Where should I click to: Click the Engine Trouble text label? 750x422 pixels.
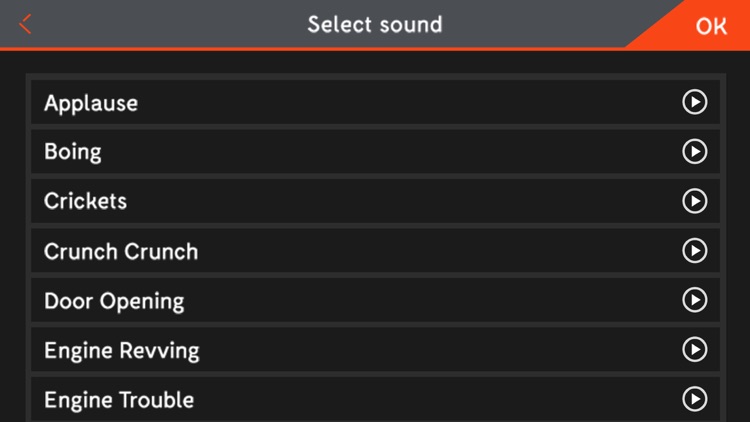point(119,400)
